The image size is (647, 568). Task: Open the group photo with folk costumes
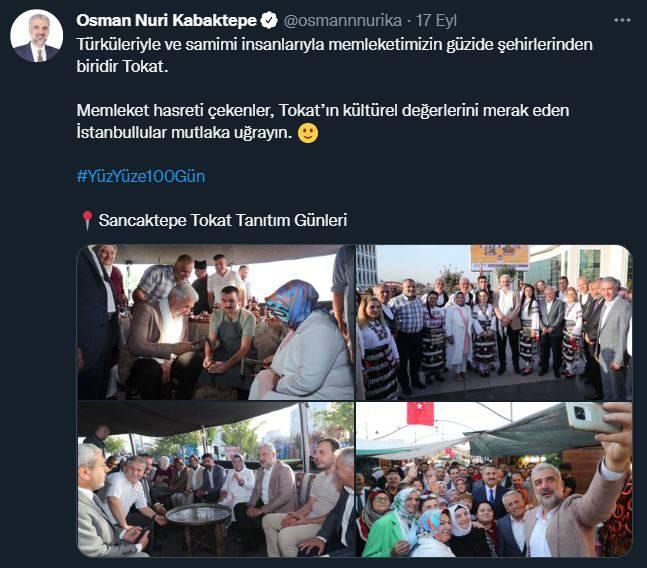(x=494, y=322)
